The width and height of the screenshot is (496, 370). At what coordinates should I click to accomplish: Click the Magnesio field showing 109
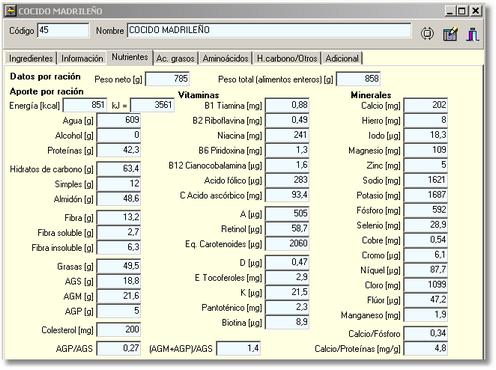pos(426,150)
